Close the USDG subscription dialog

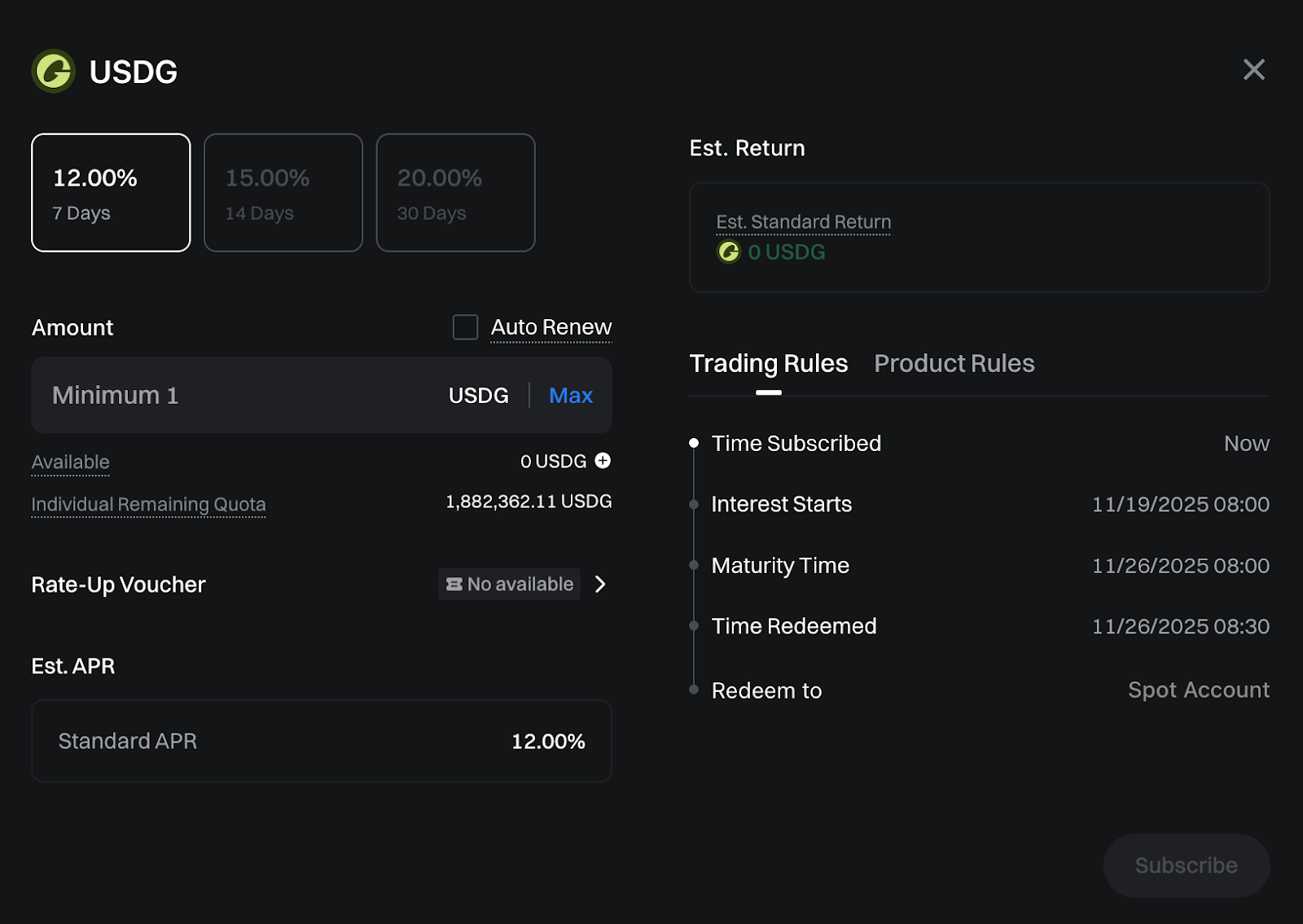(1253, 70)
